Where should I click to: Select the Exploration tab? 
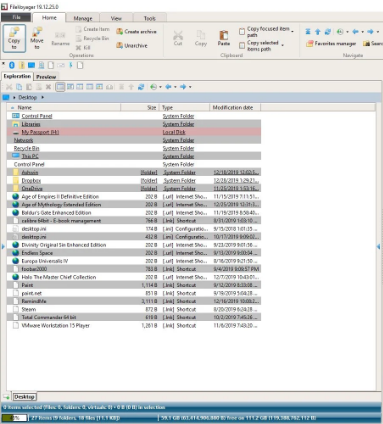(x=17, y=76)
